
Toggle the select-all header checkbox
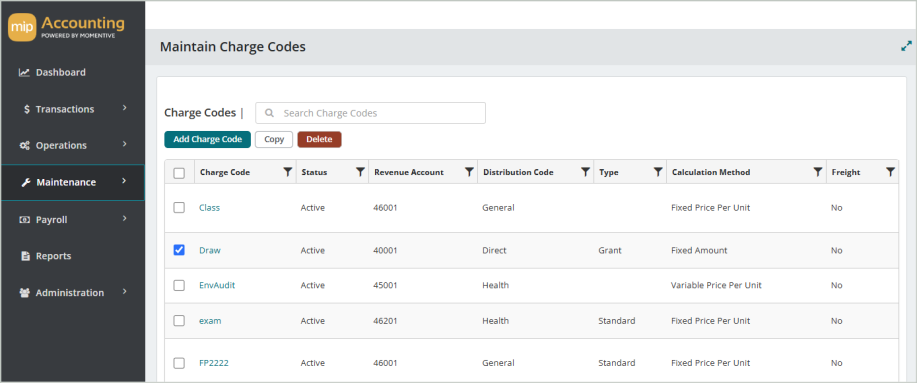coord(180,173)
